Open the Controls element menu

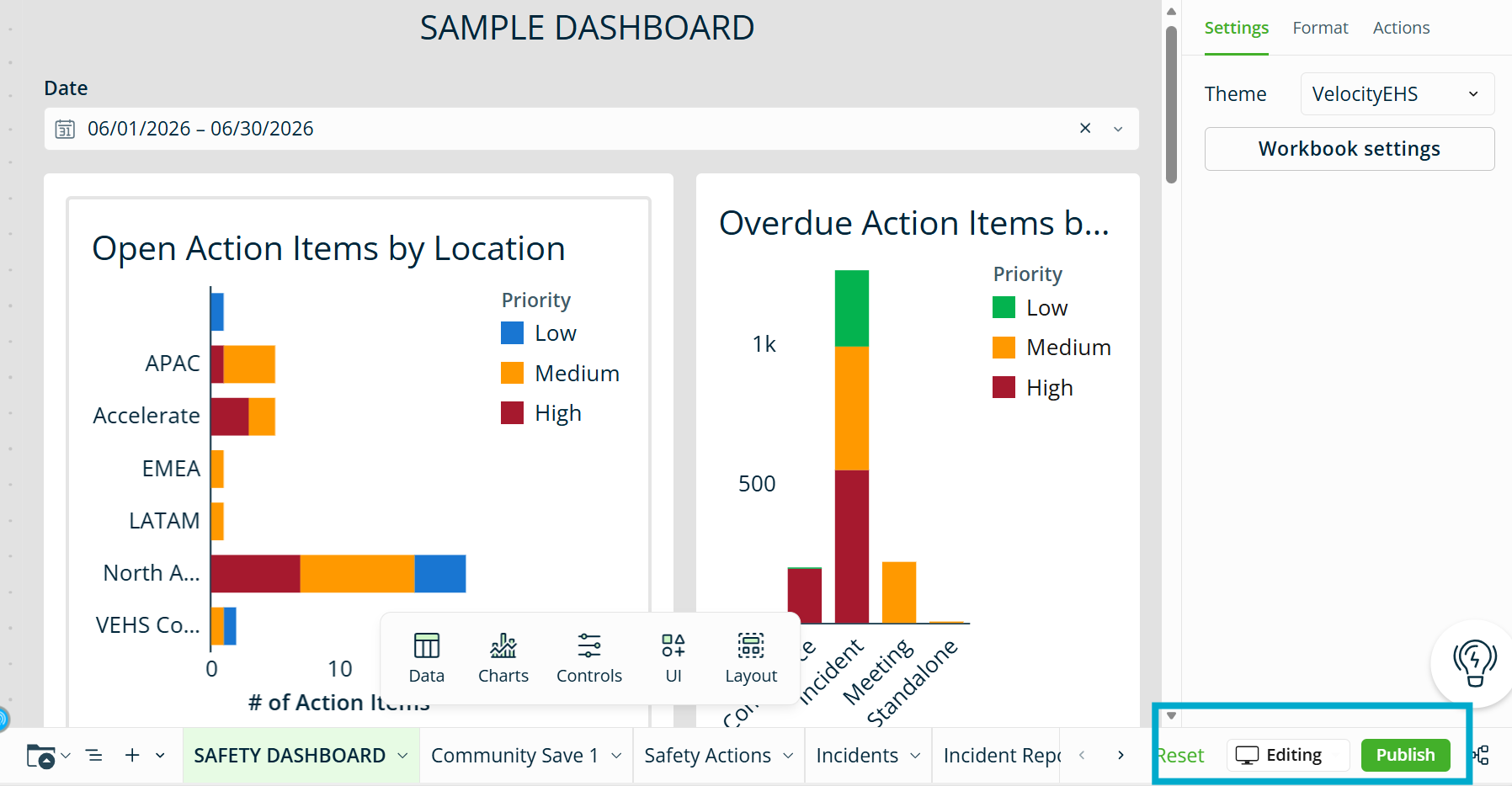coord(589,658)
